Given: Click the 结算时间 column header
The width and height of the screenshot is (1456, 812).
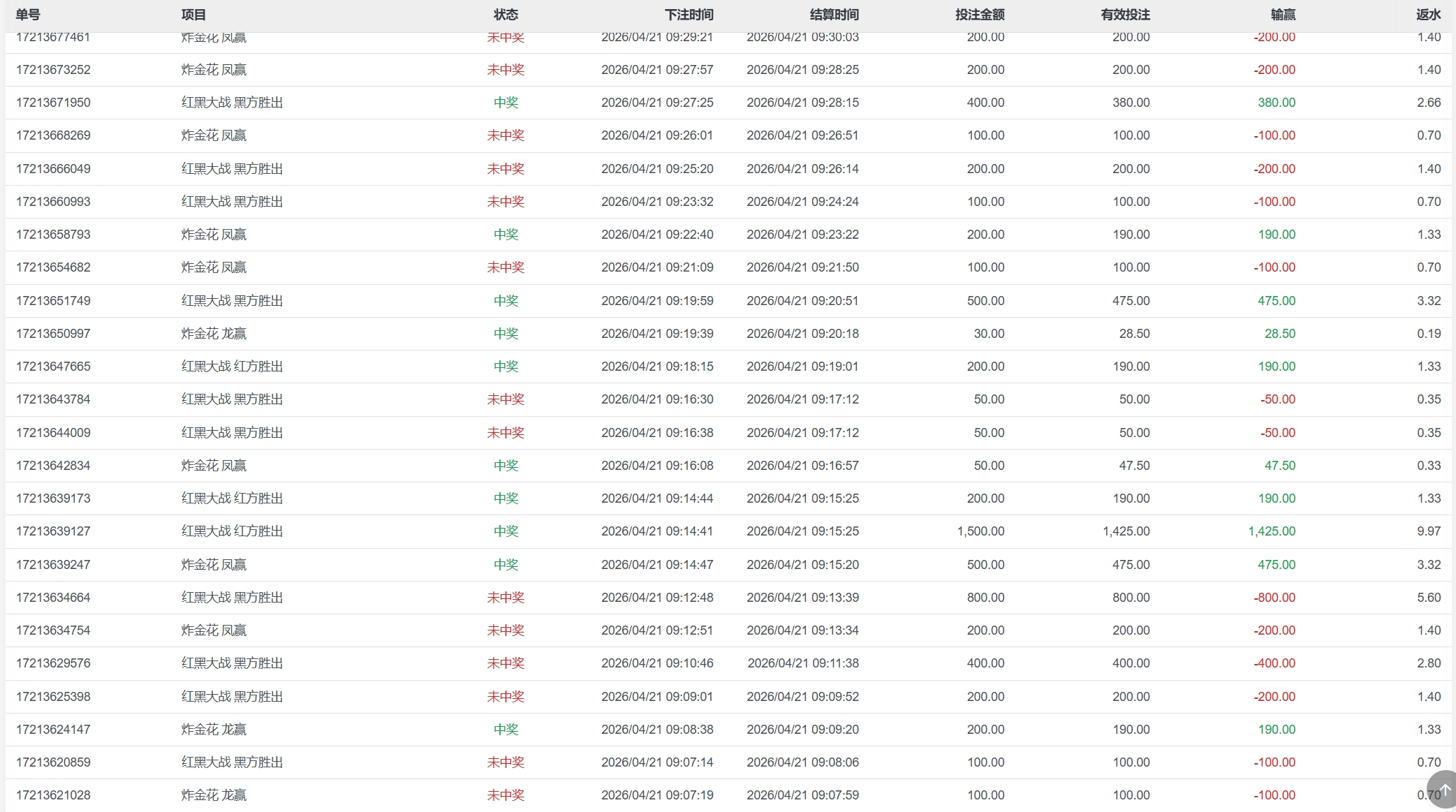Looking at the screenshot, I should [834, 15].
